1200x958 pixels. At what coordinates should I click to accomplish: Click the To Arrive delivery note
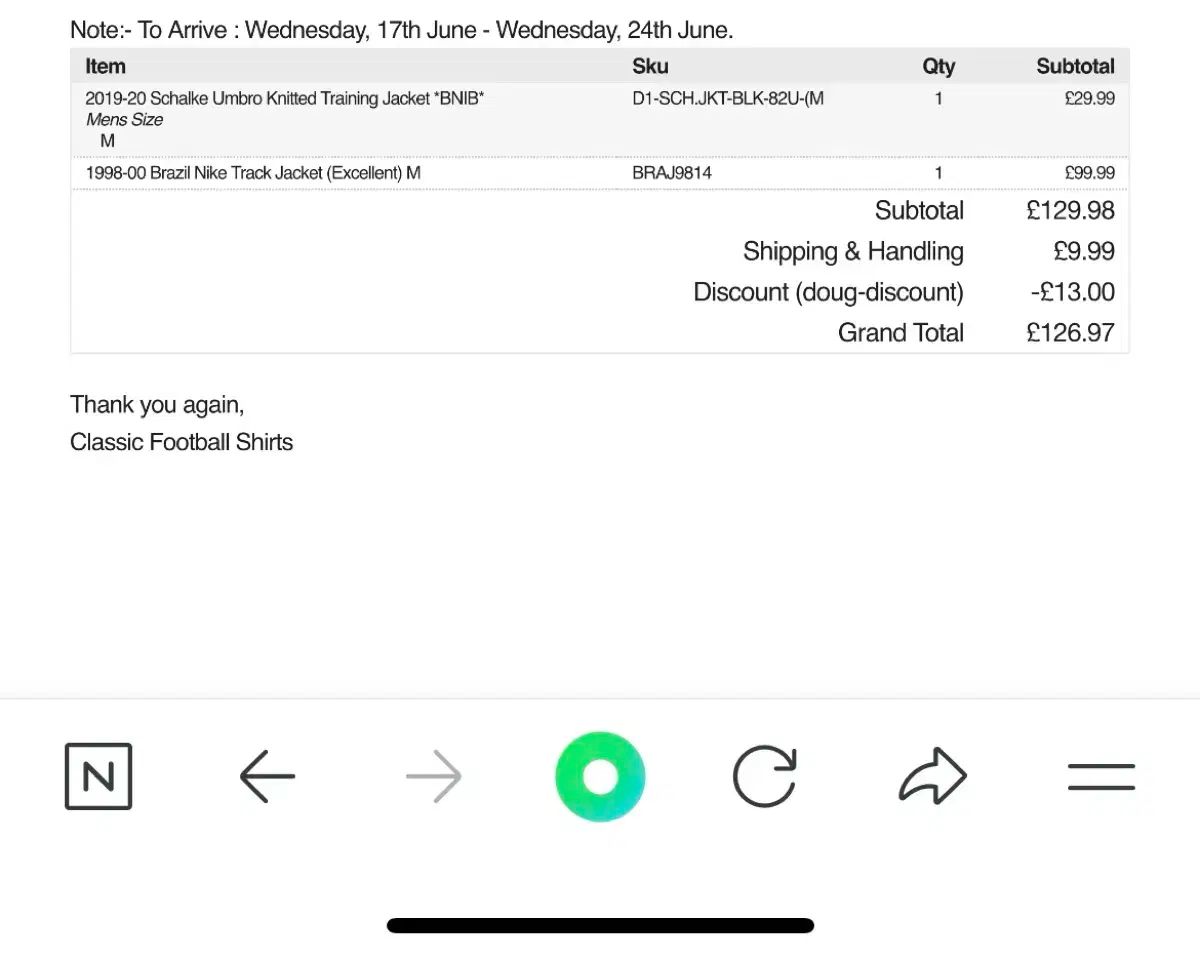click(401, 30)
